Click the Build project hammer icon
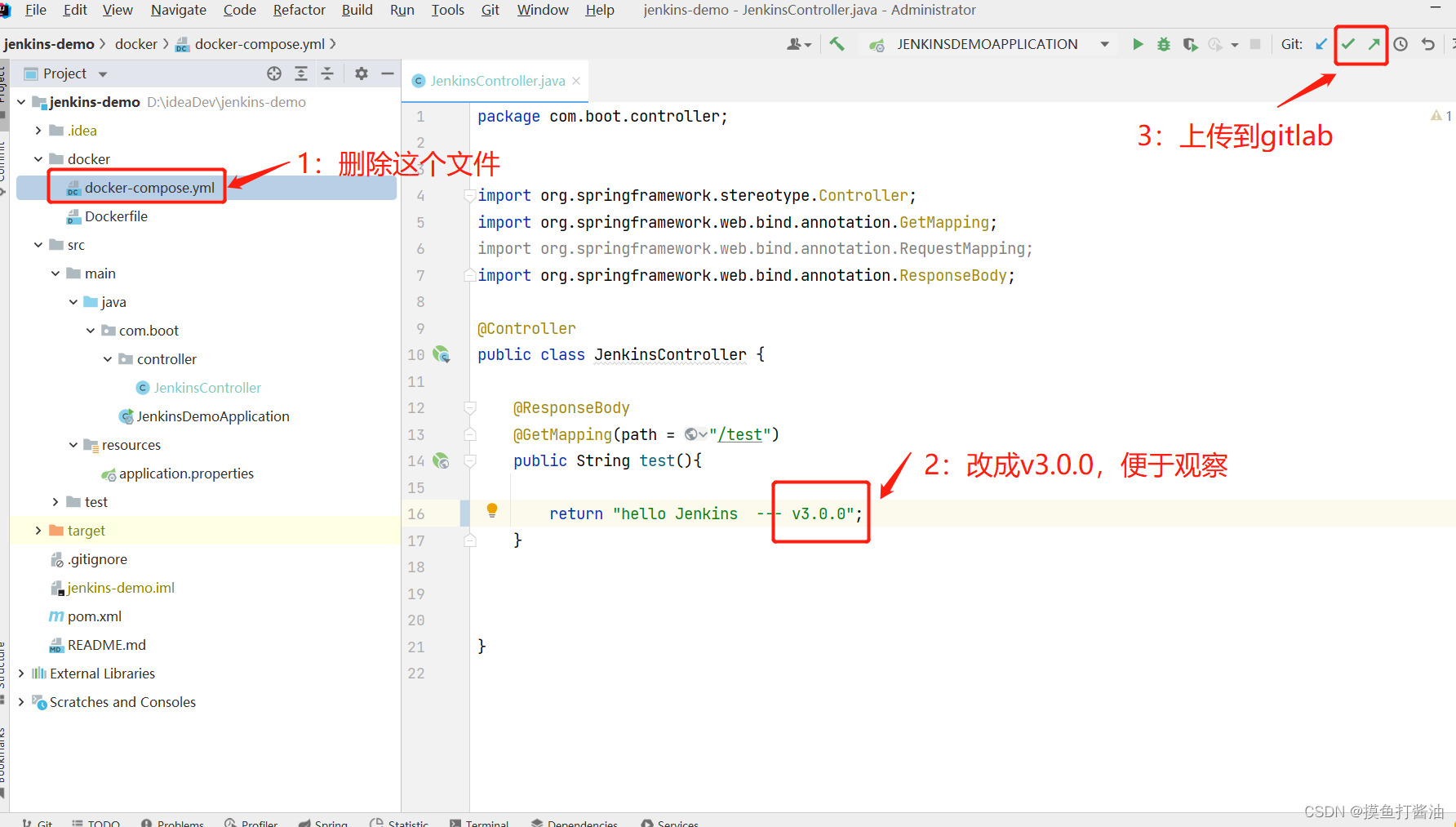Screen dimensions: 1456x827 (x=837, y=44)
